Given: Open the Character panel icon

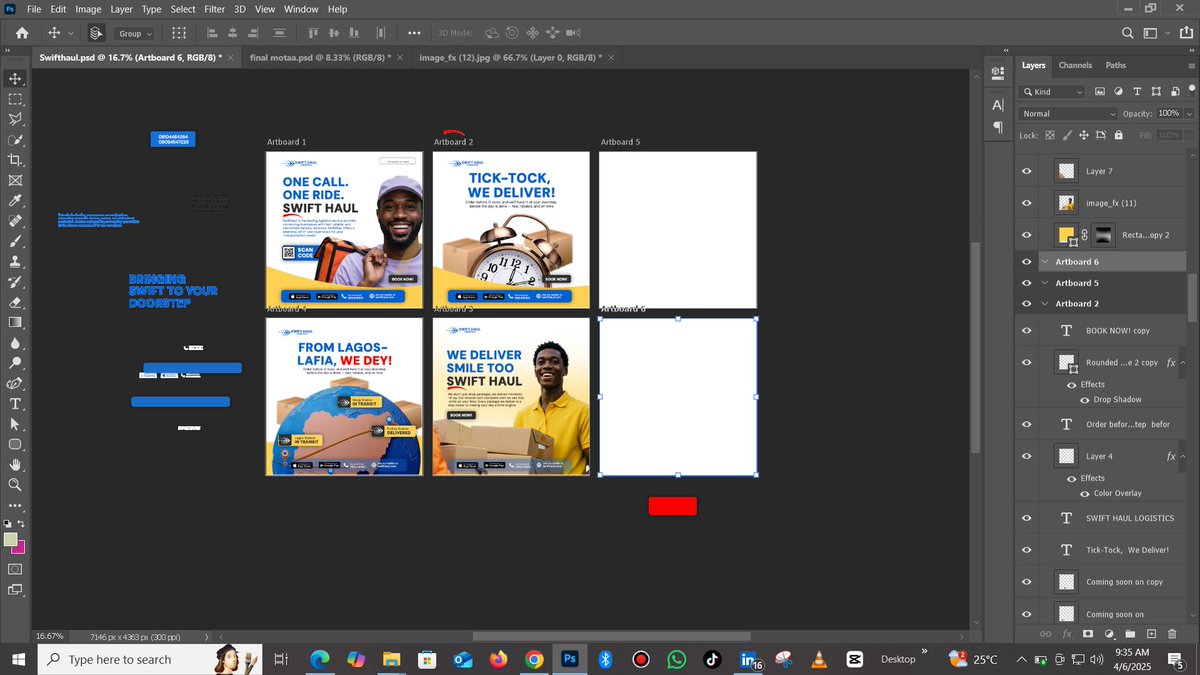Looking at the screenshot, I should 998,104.
